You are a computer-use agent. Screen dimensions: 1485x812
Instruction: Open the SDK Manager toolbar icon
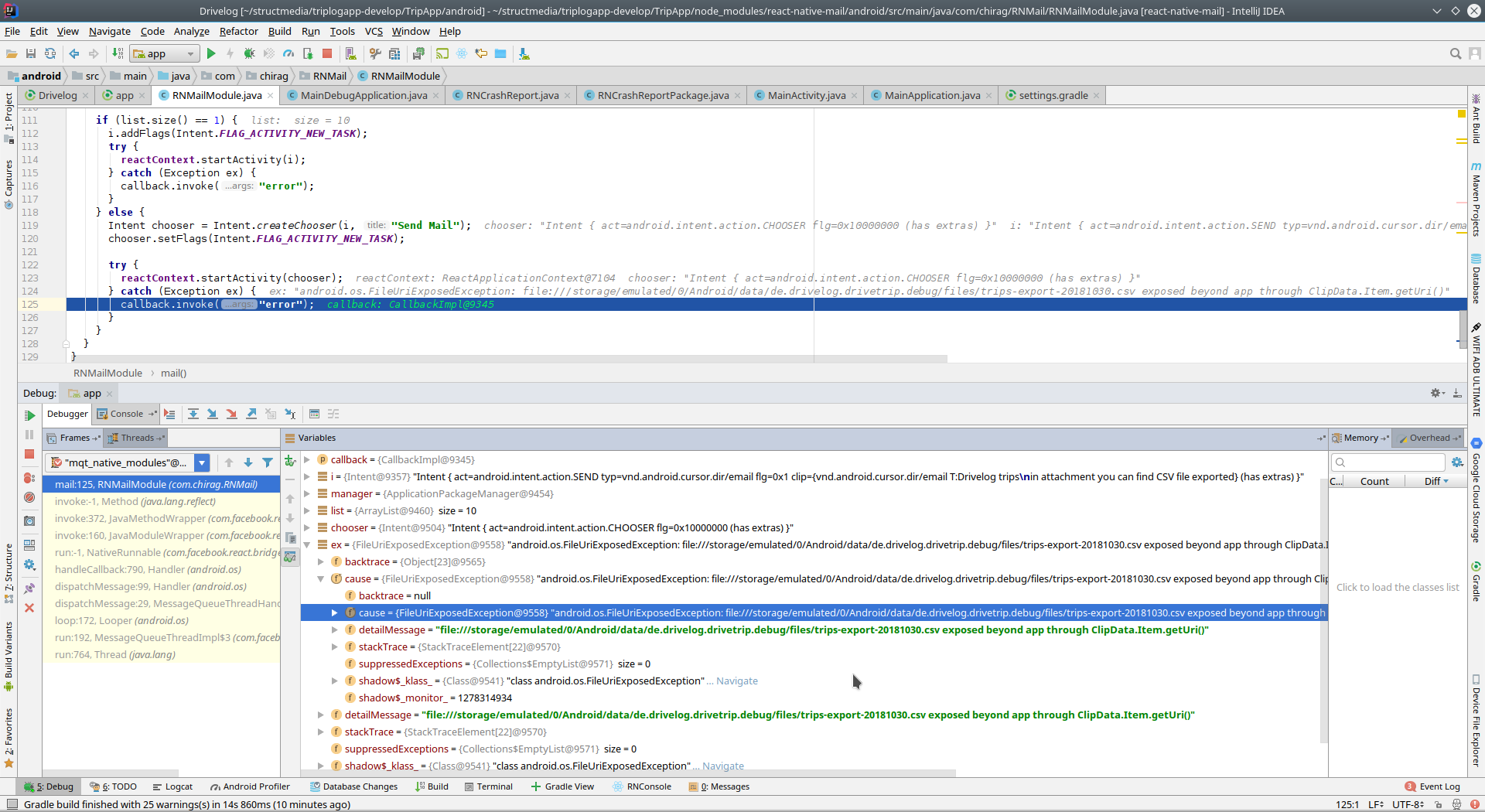pyautogui.click(x=524, y=53)
